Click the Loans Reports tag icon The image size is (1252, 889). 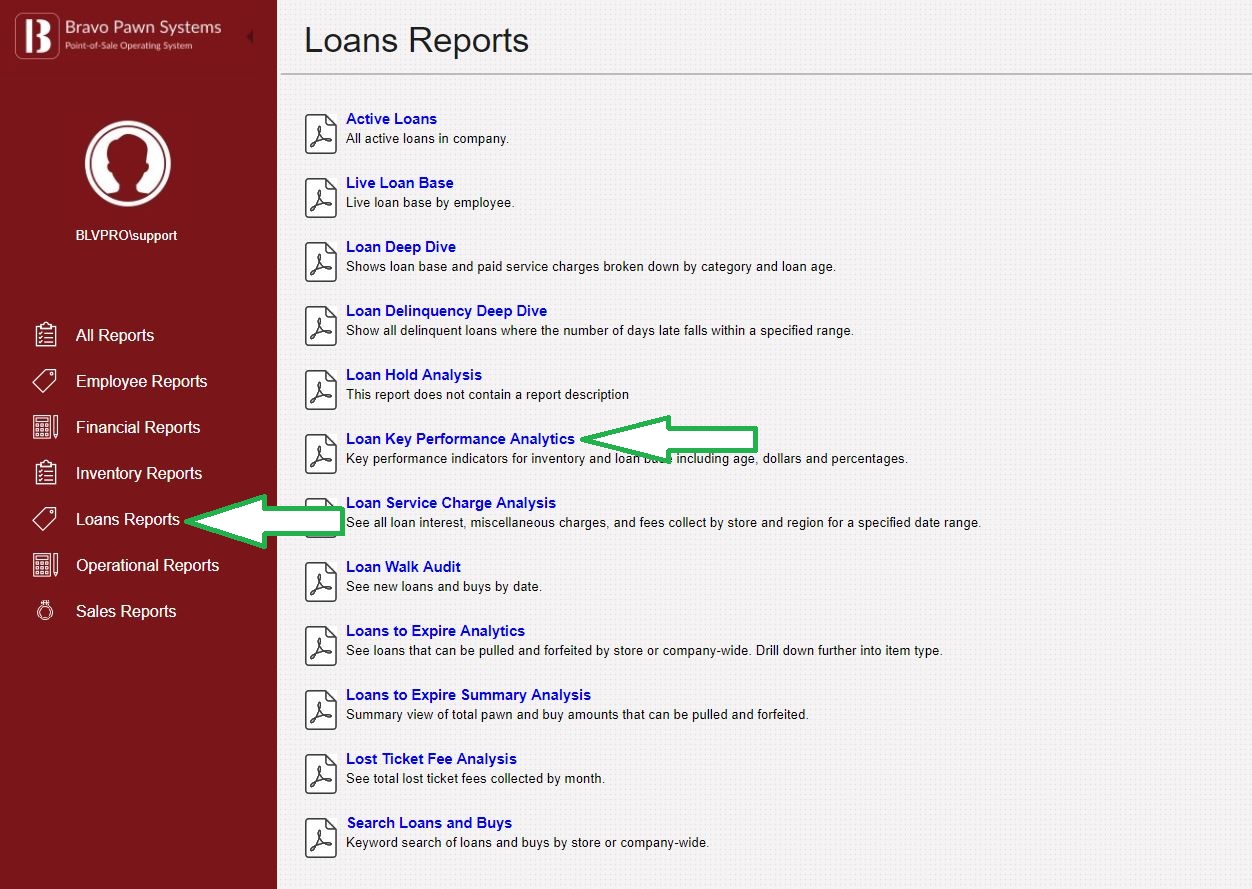point(45,519)
